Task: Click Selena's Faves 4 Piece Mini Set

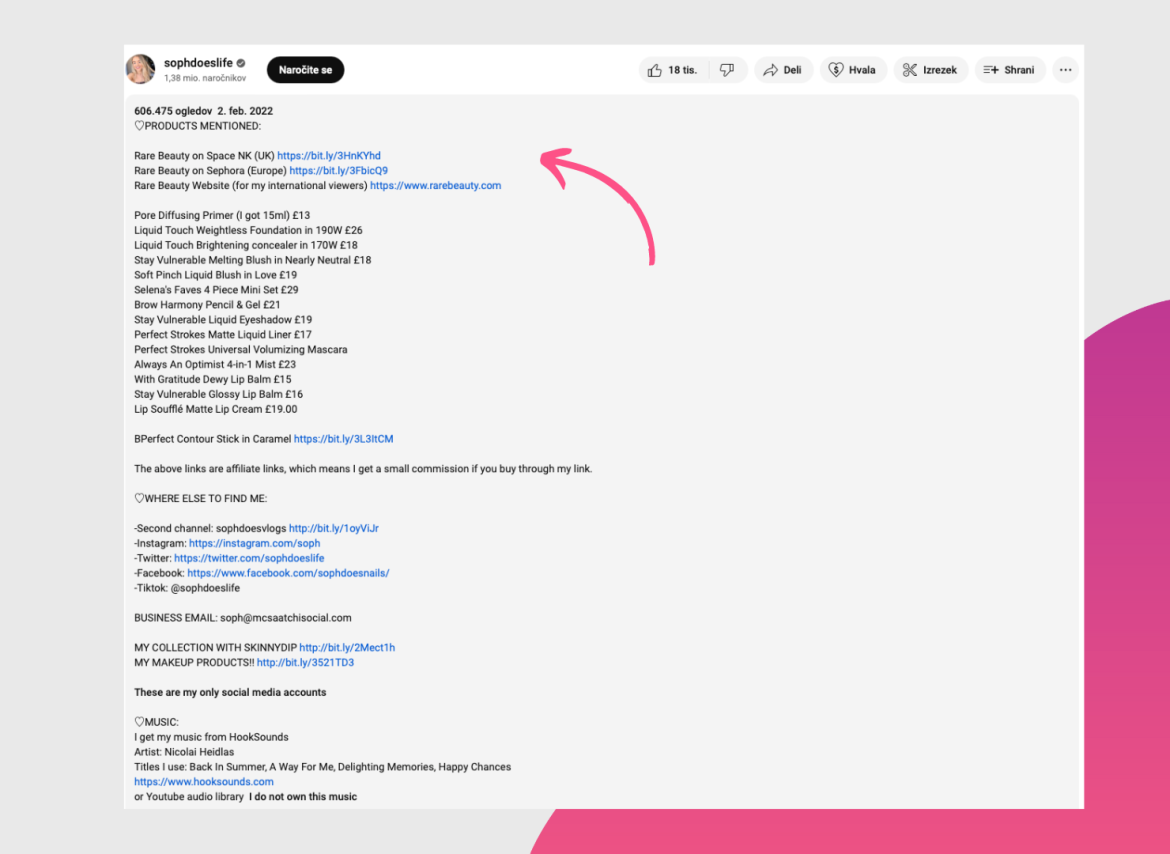Action: click(x=216, y=290)
